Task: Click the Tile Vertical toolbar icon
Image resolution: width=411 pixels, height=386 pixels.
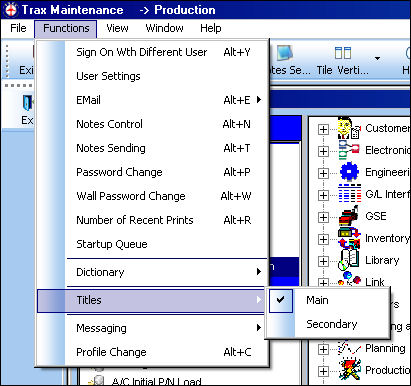Action: 343,53
